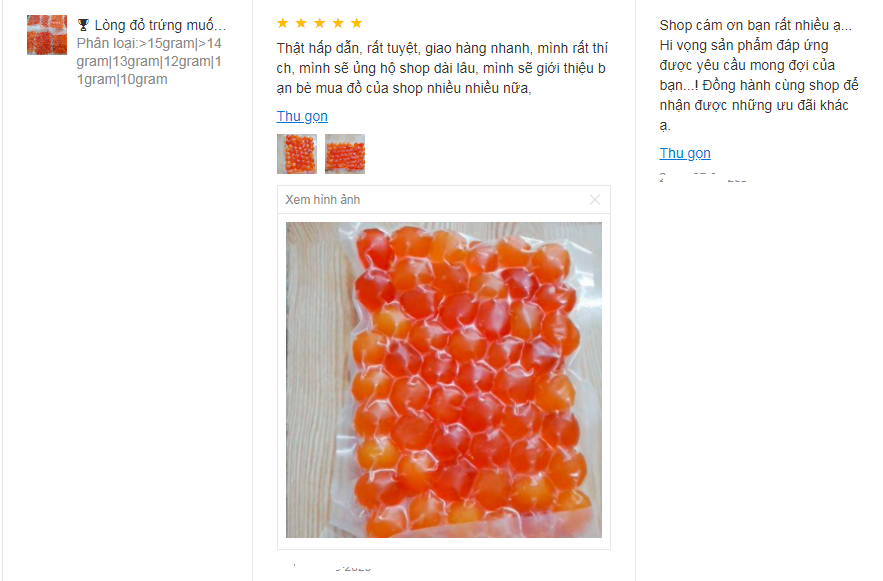Click the cut-off timestamp under shop reply
Viewport: 883px width, 581px height.
(704, 179)
